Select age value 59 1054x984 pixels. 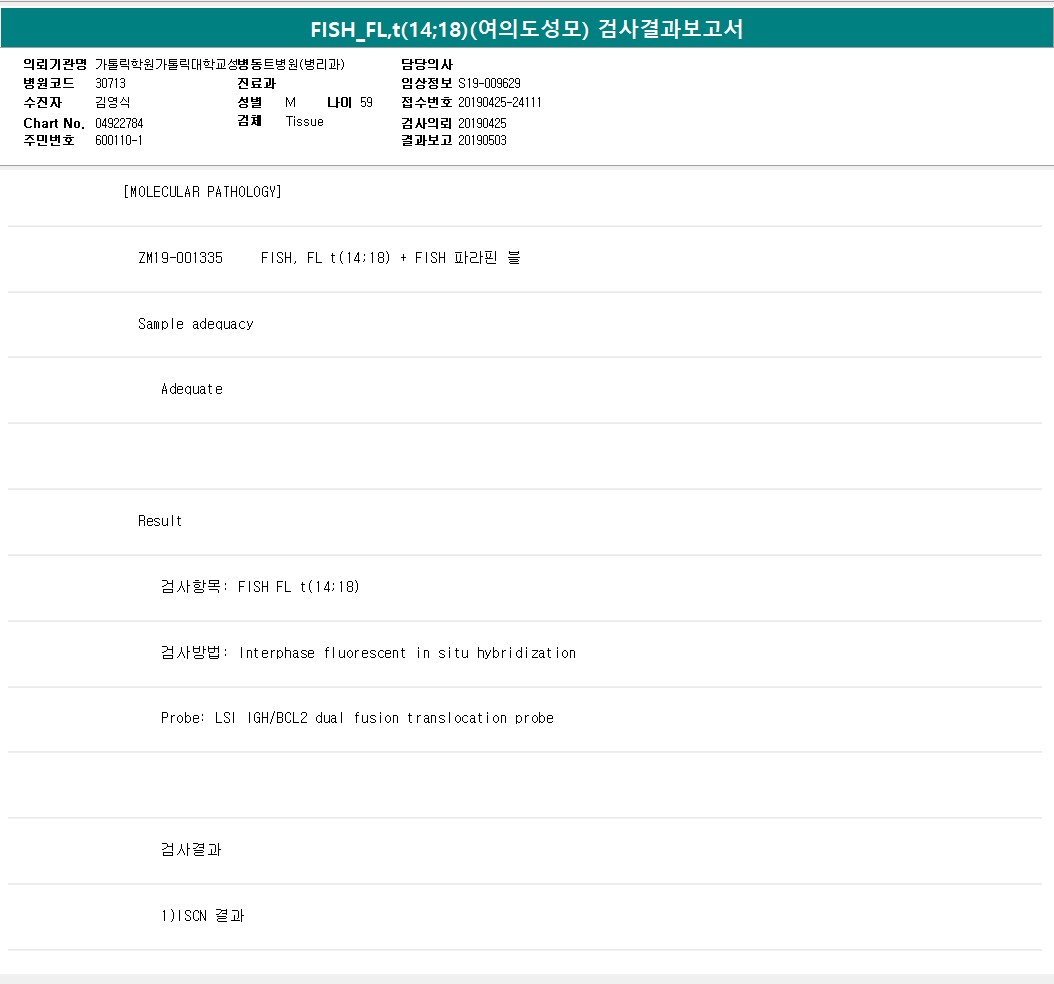click(x=366, y=102)
